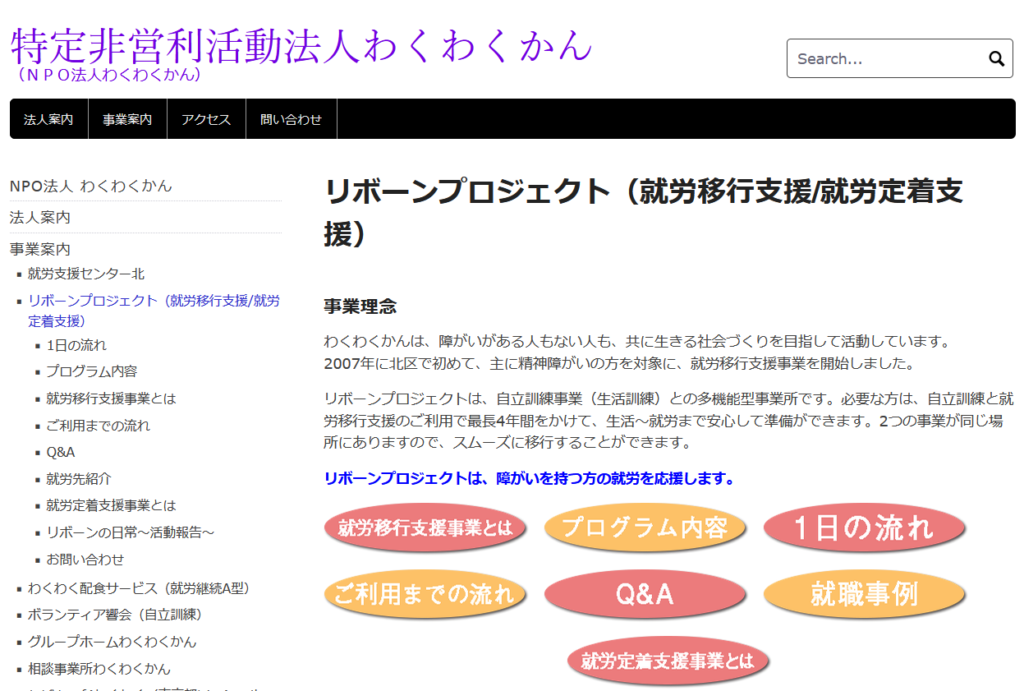Select 相談事業所わくわくかん sidebar link

[99, 668]
